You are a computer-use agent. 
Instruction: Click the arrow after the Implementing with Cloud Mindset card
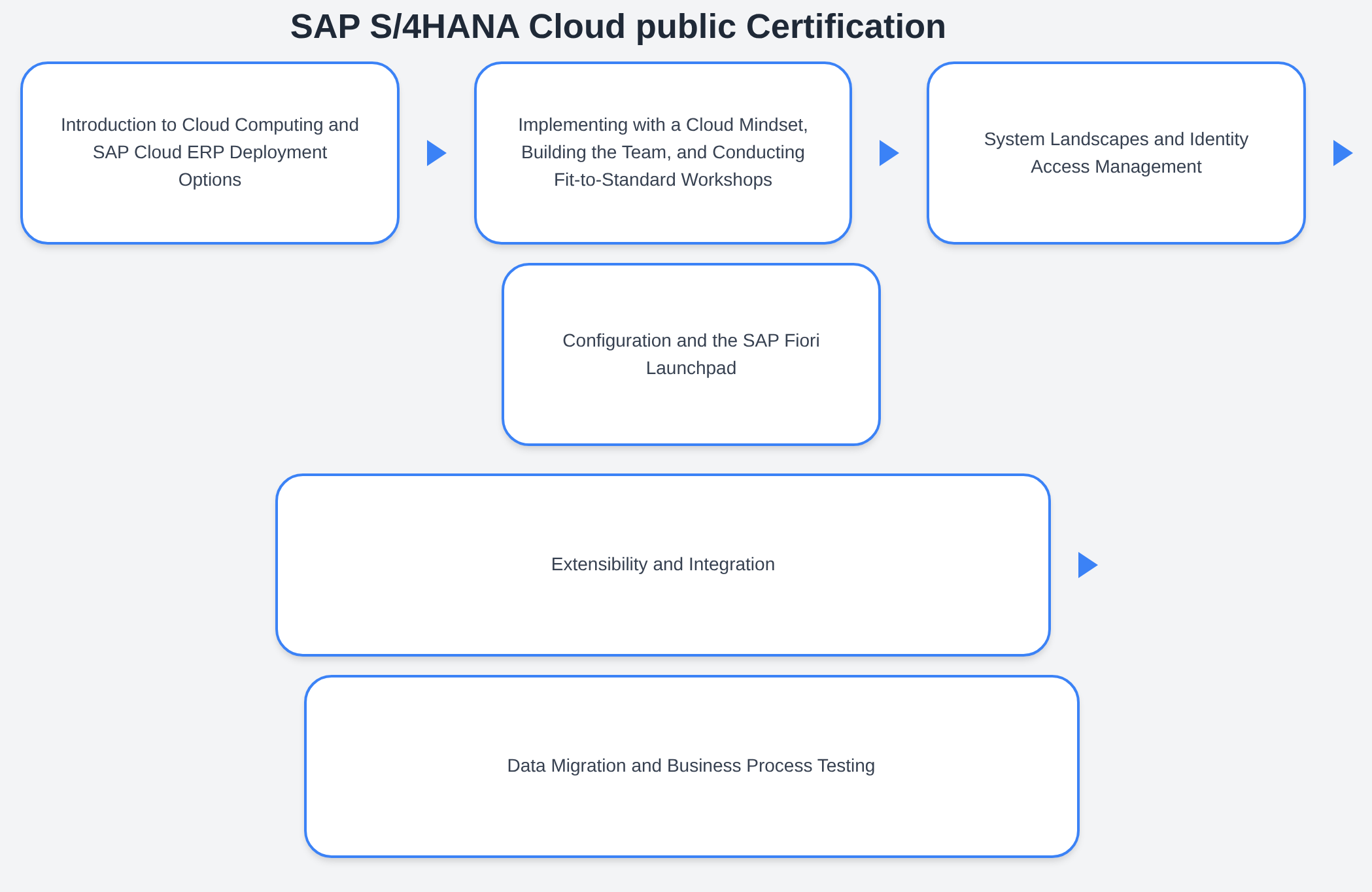click(x=888, y=153)
